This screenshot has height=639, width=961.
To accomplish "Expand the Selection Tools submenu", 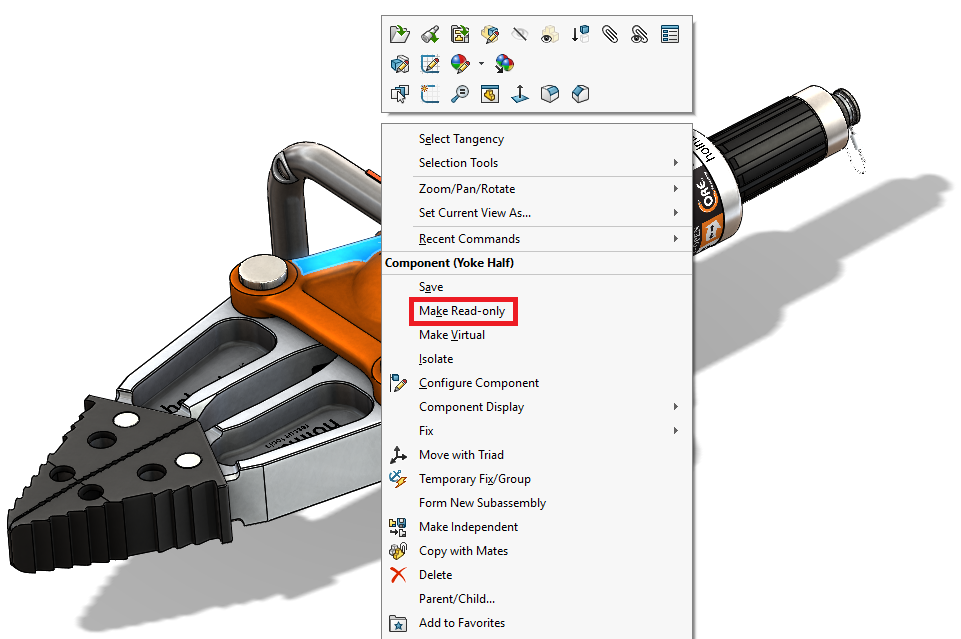I will (x=458, y=163).
